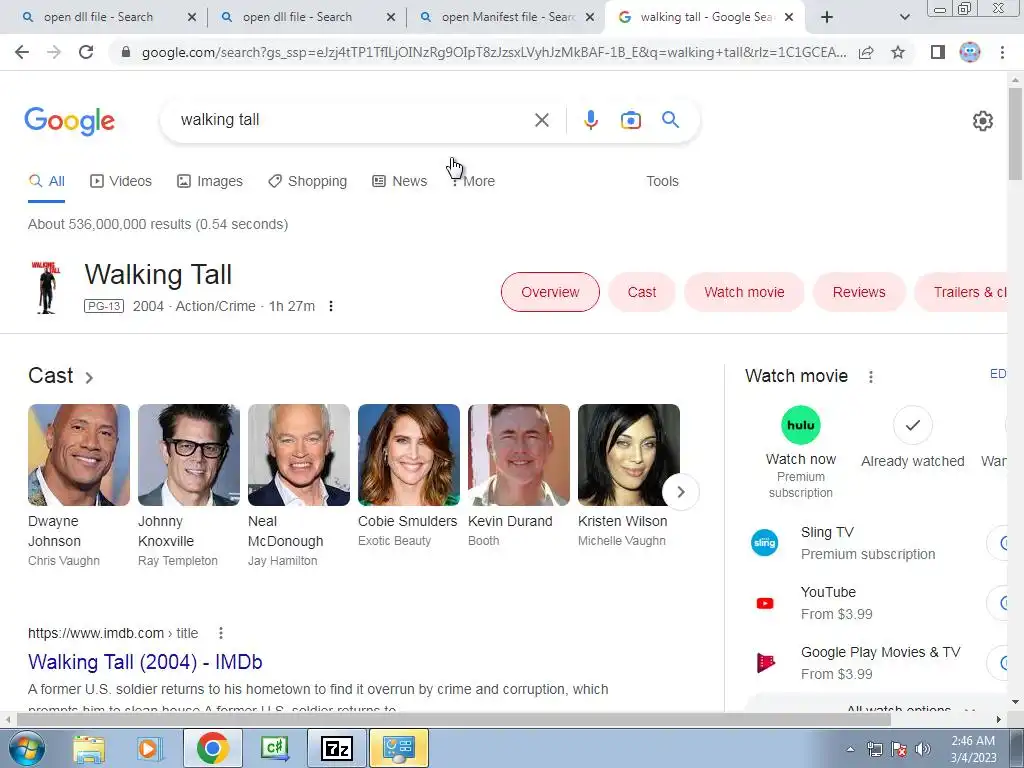Select the Trailers & clips chip
This screenshot has width=1024, height=768.
961,292
